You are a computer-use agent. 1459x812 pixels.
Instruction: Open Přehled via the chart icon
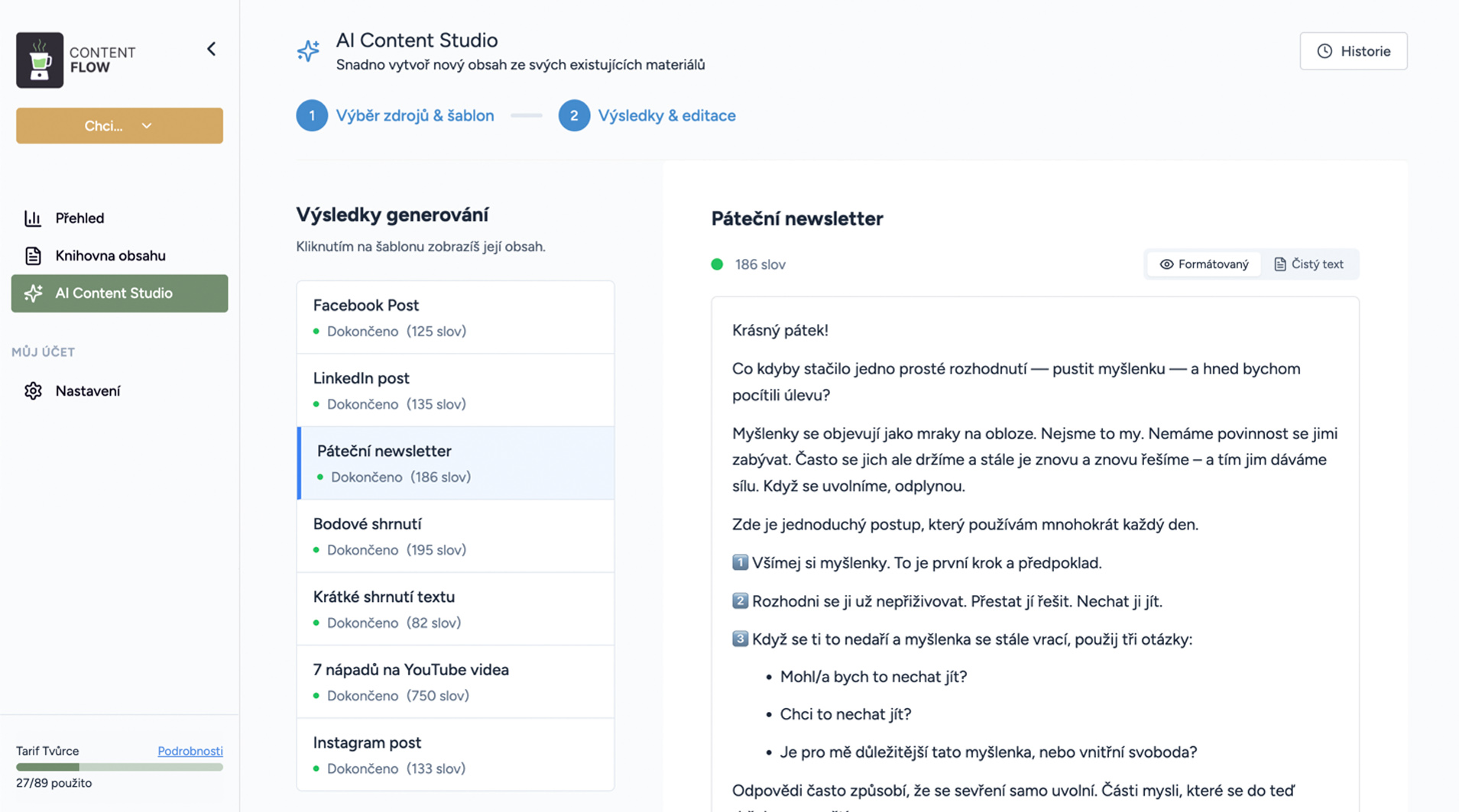pyautogui.click(x=34, y=218)
